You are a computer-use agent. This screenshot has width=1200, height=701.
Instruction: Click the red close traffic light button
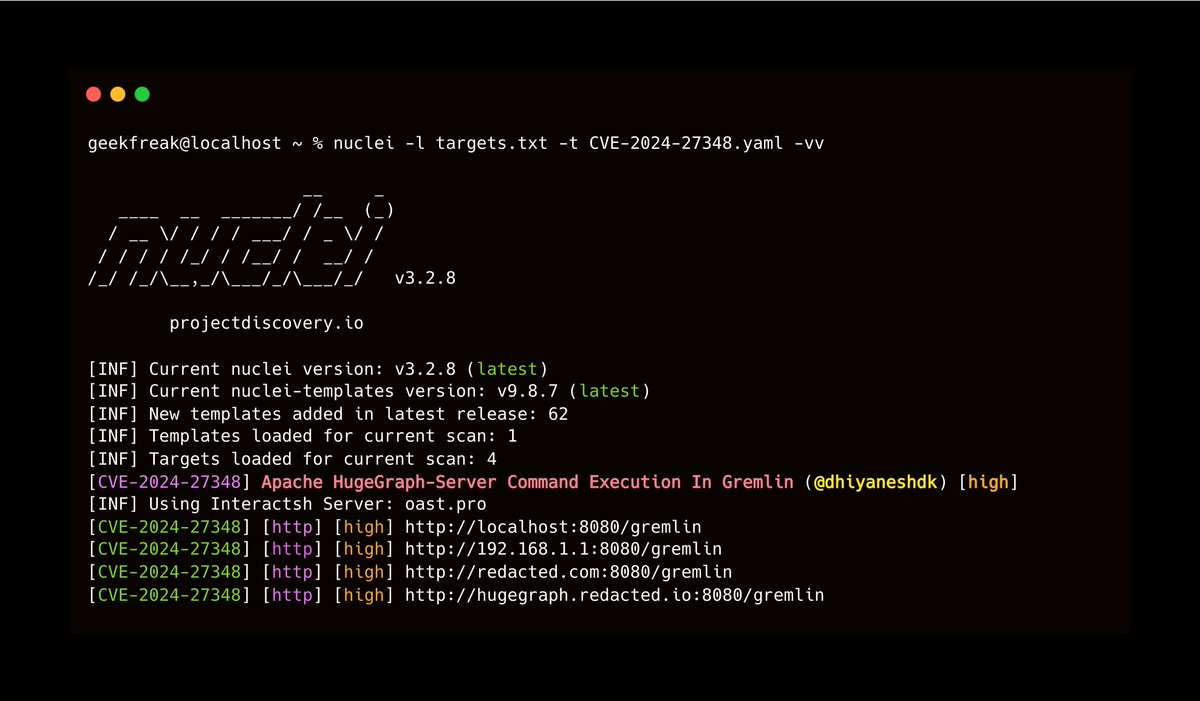pos(94,93)
